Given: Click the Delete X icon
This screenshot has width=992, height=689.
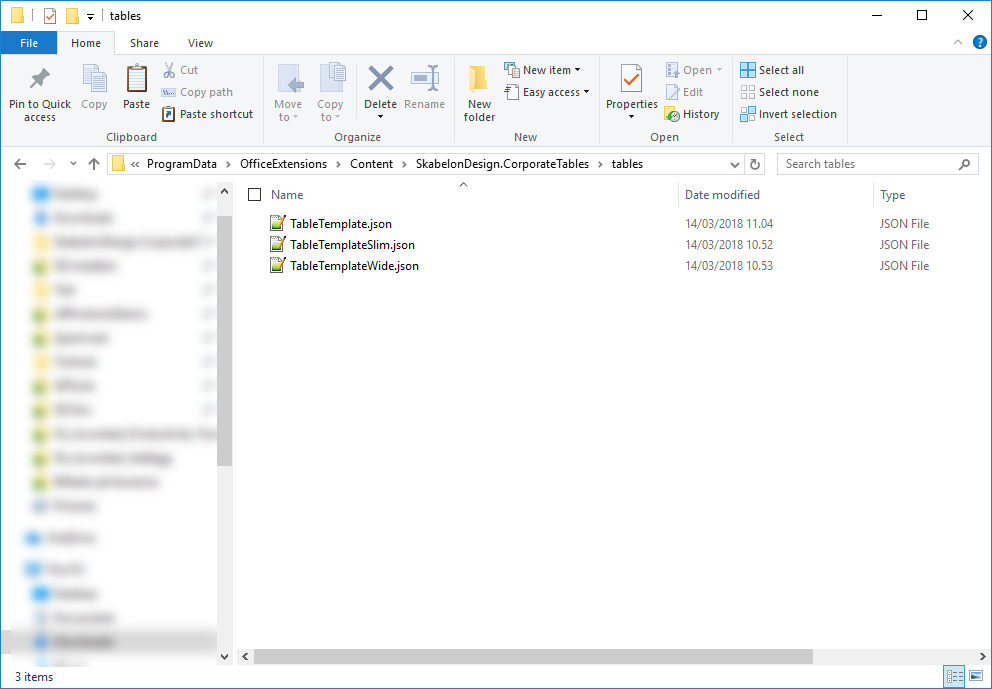Looking at the screenshot, I should (x=380, y=78).
